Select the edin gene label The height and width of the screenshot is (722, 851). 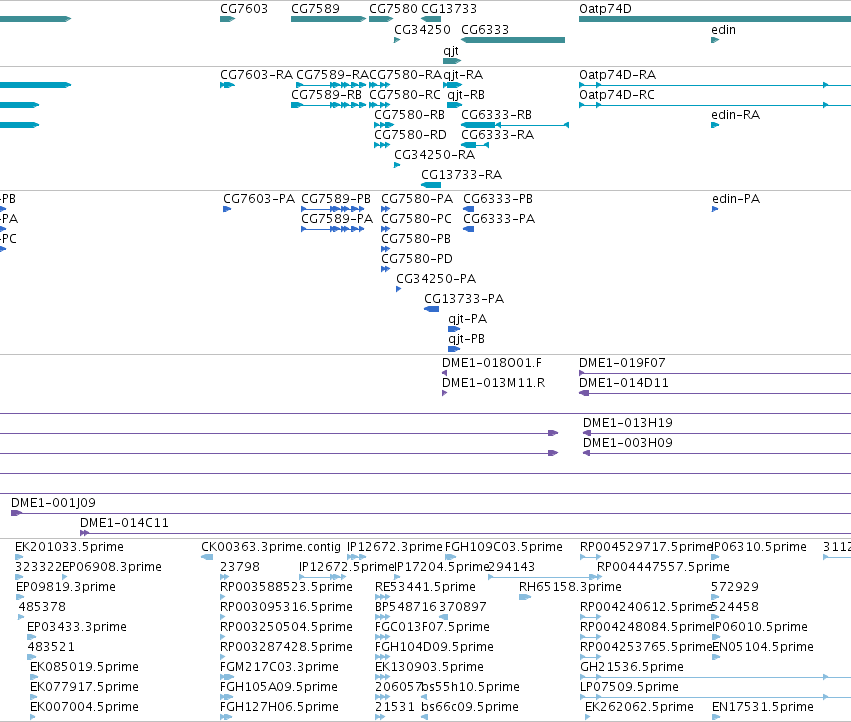click(723, 30)
